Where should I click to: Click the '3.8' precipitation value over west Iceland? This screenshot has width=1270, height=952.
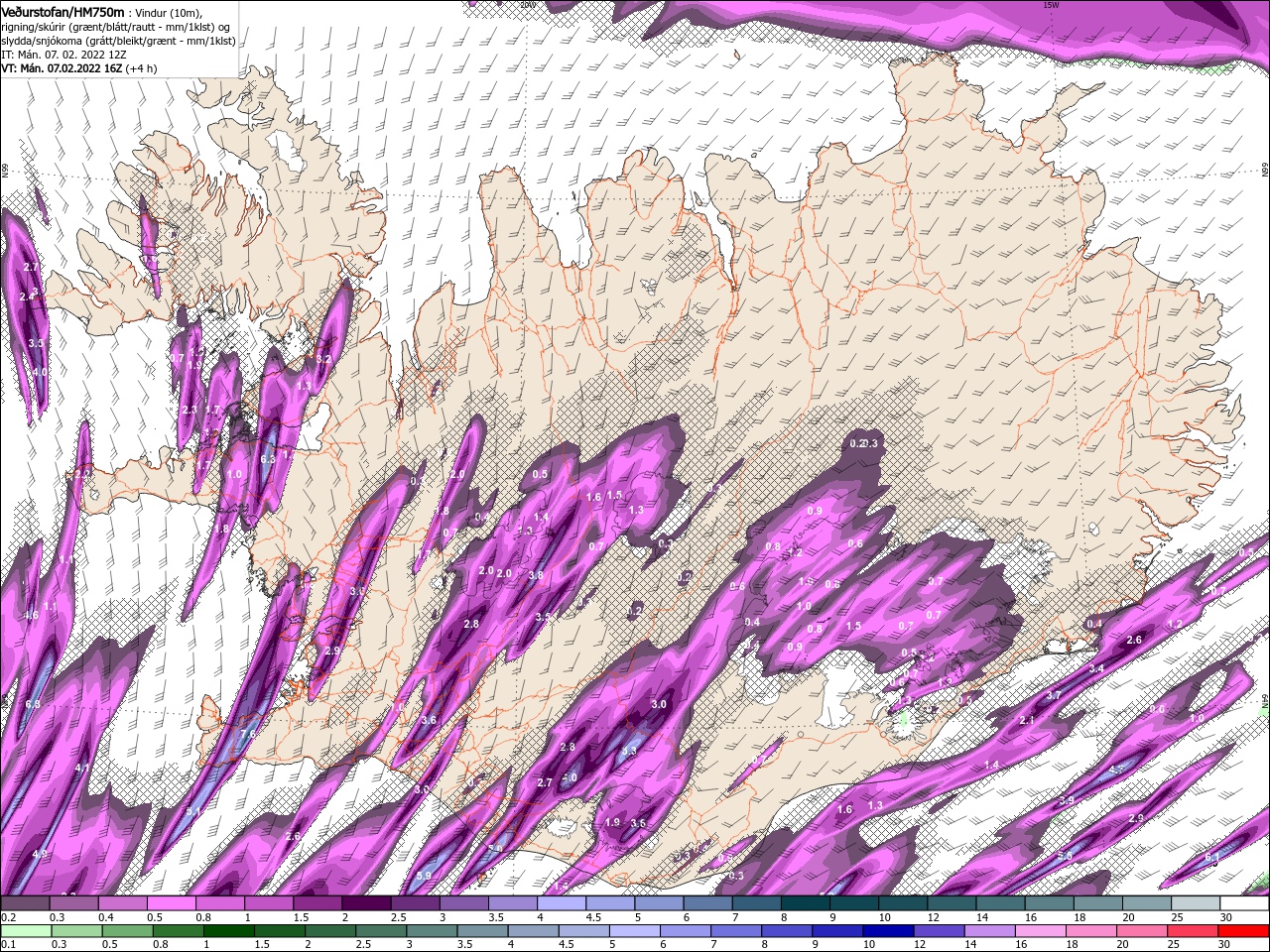(537, 575)
